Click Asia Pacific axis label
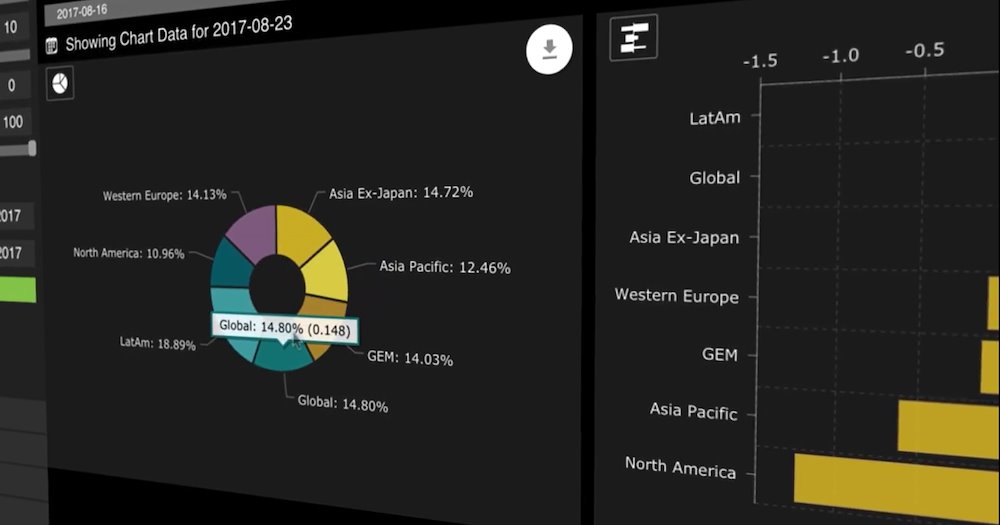The width and height of the screenshot is (1000, 525). [x=693, y=411]
